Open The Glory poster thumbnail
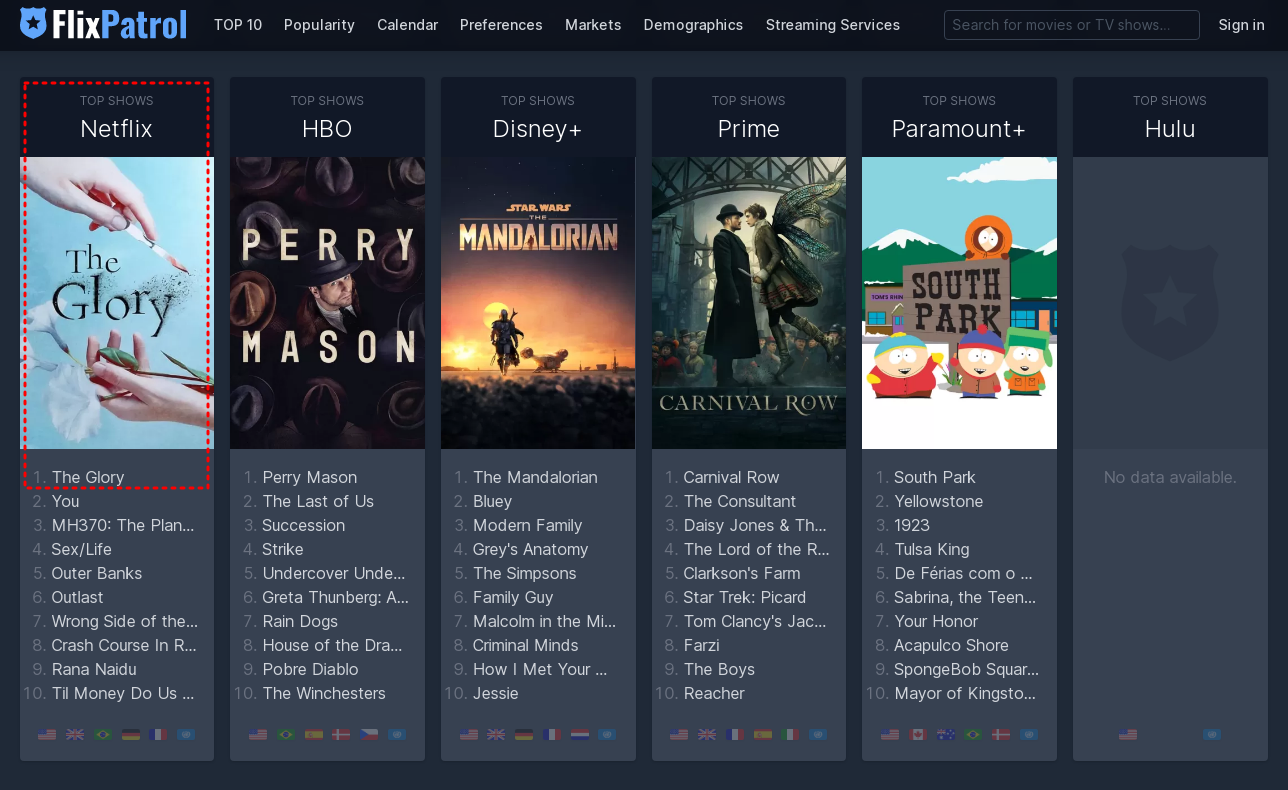This screenshot has width=1288, height=790. (117, 303)
